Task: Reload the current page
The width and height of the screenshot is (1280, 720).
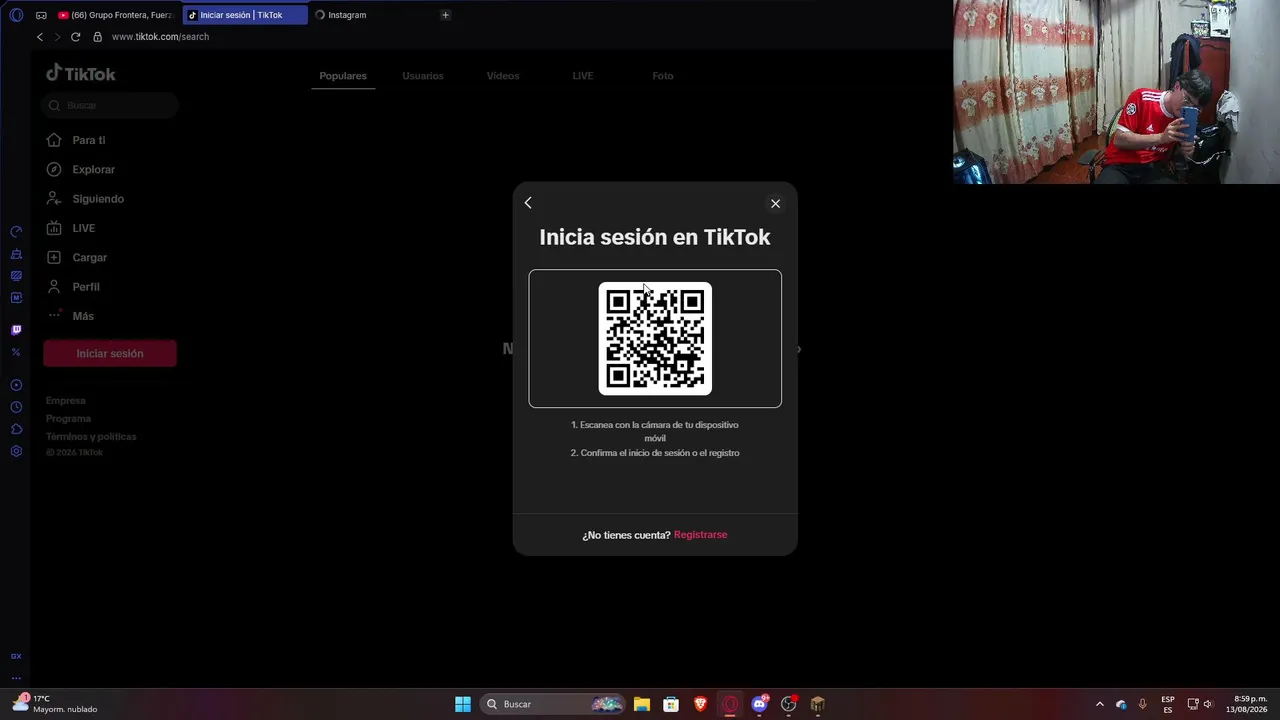Action: (x=75, y=37)
